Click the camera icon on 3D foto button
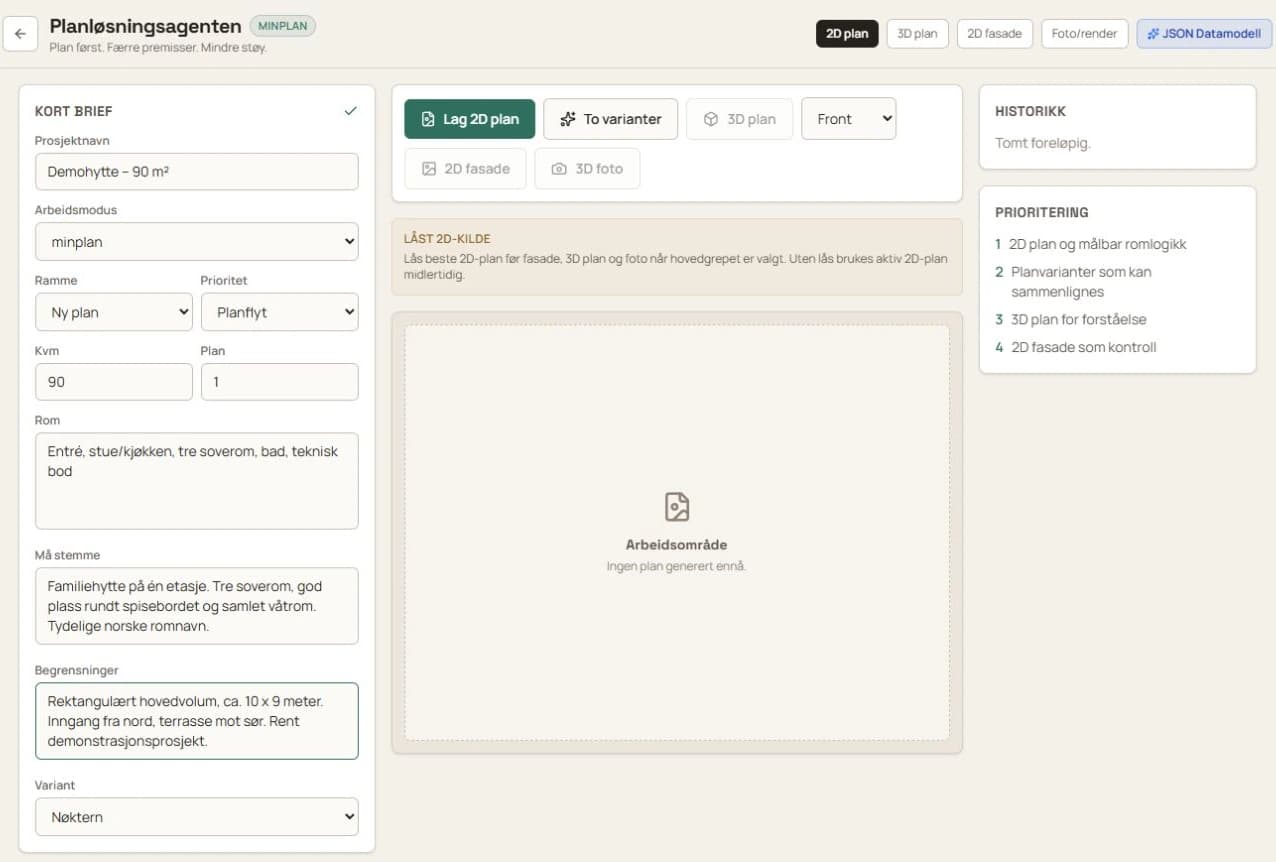The width and height of the screenshot is (1276, 862). point(559,169)
